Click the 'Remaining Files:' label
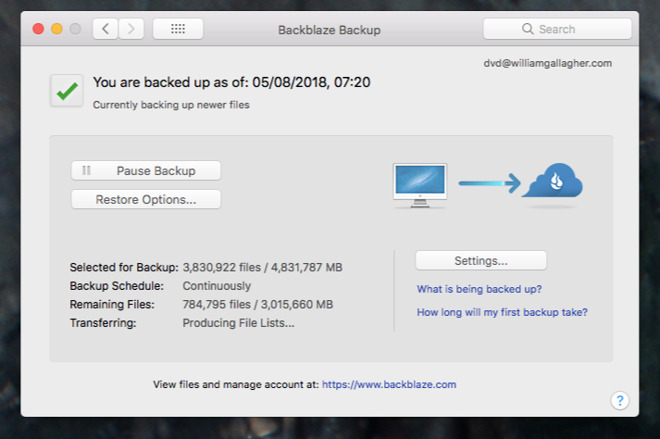 [112, 304]
